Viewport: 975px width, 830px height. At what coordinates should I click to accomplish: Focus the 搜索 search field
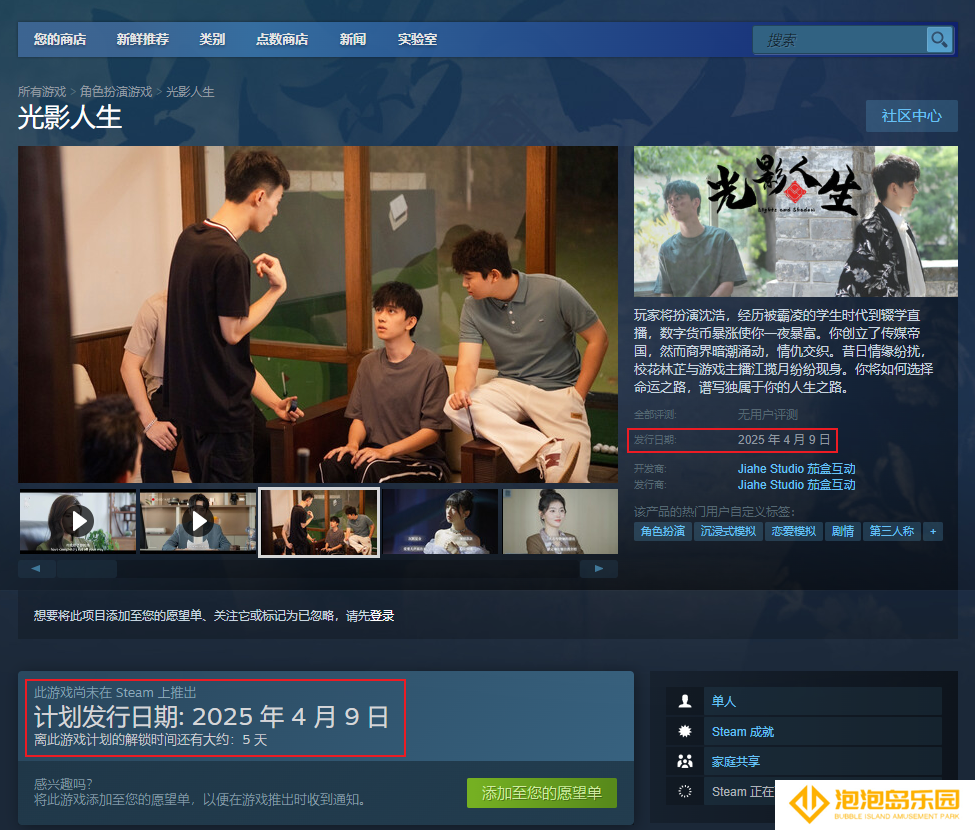[839, 40]
